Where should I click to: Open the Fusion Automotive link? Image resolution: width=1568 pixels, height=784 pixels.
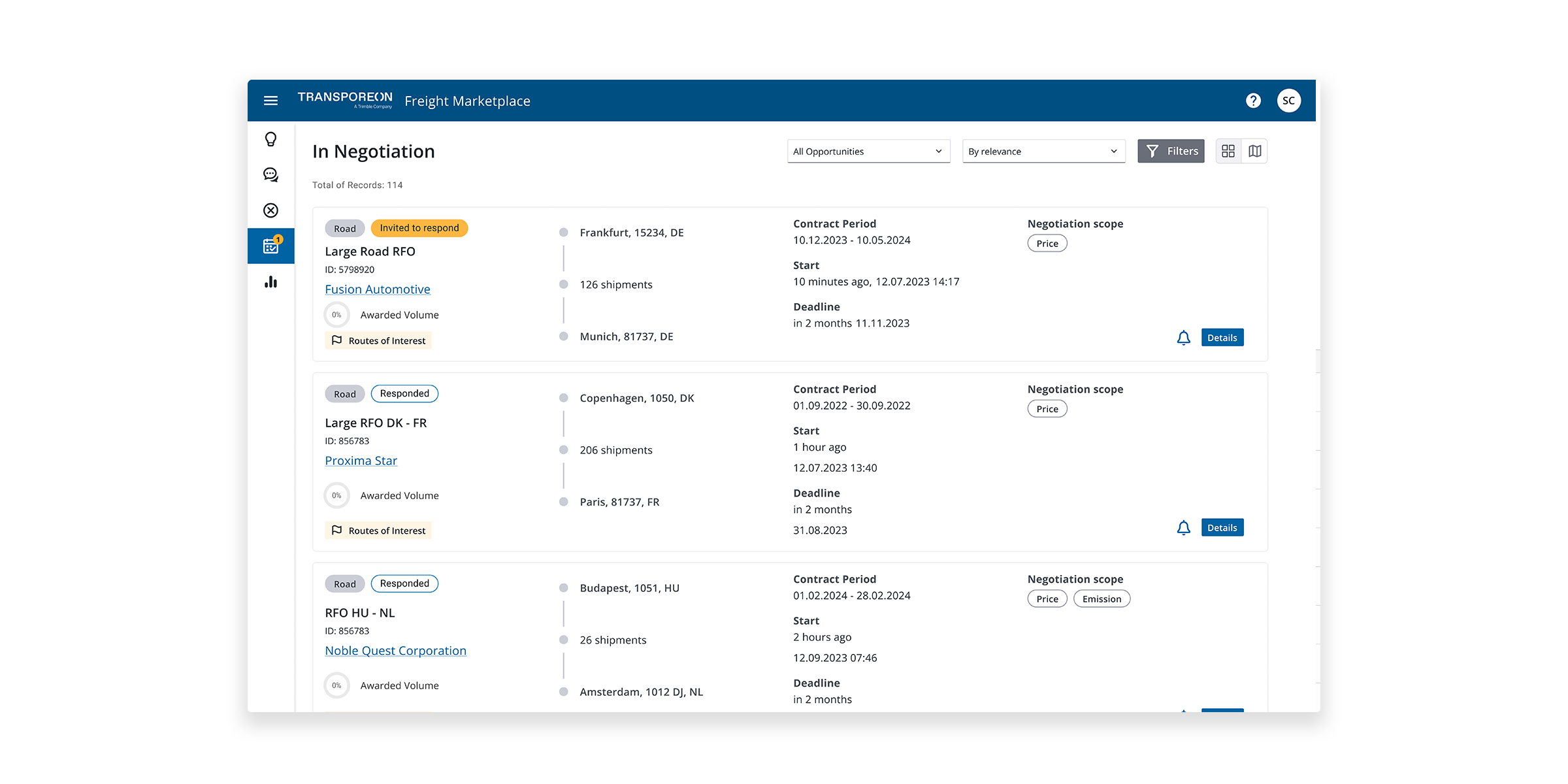(x=378, y=289)
